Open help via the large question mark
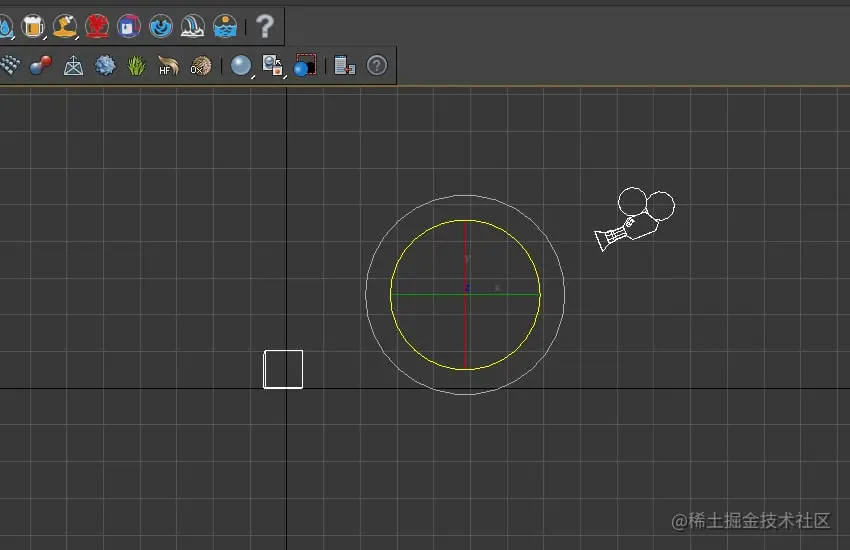 coord(265,26)
